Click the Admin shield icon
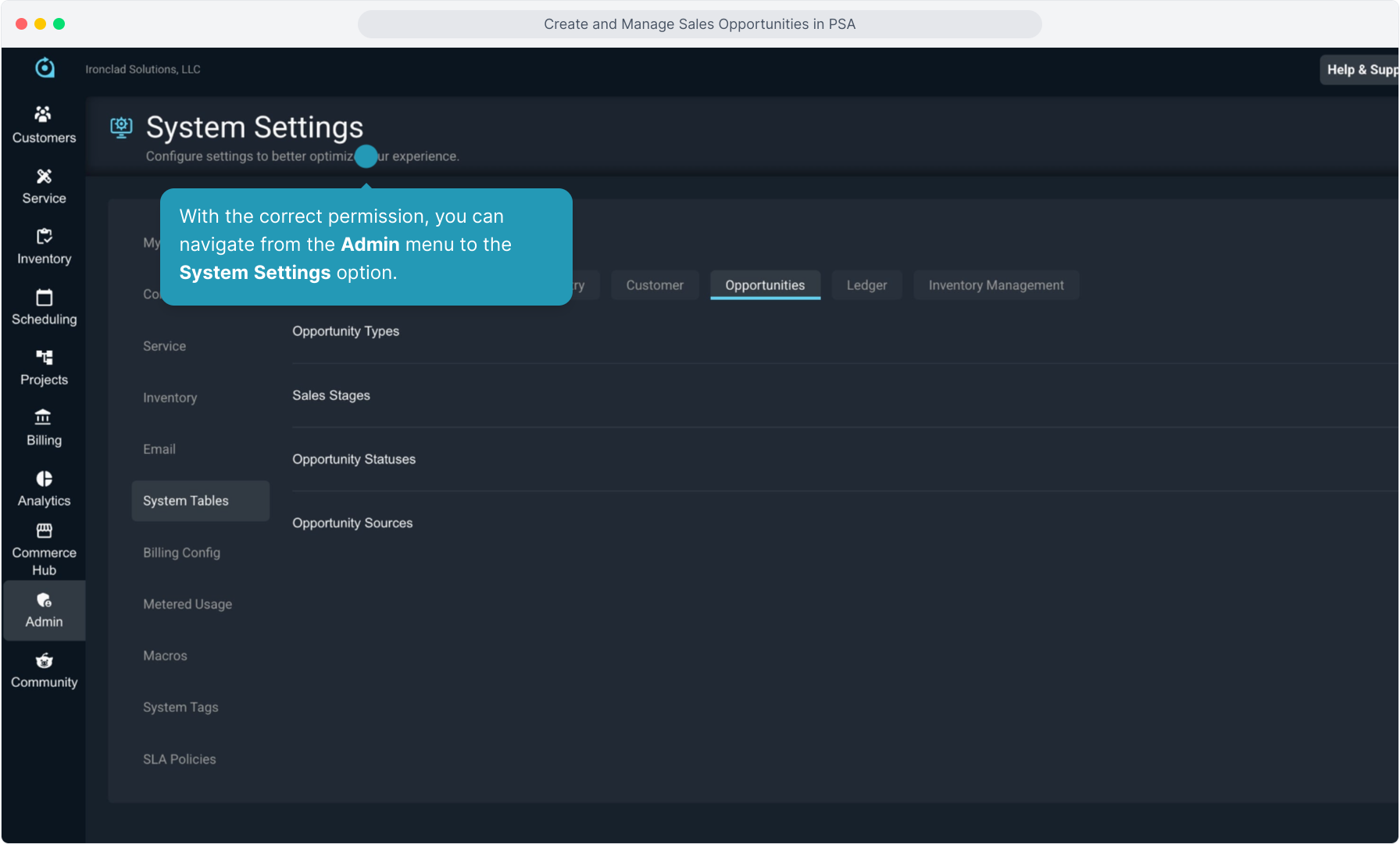The width and height of the screenshot is (1400, 844). (44, 600)
